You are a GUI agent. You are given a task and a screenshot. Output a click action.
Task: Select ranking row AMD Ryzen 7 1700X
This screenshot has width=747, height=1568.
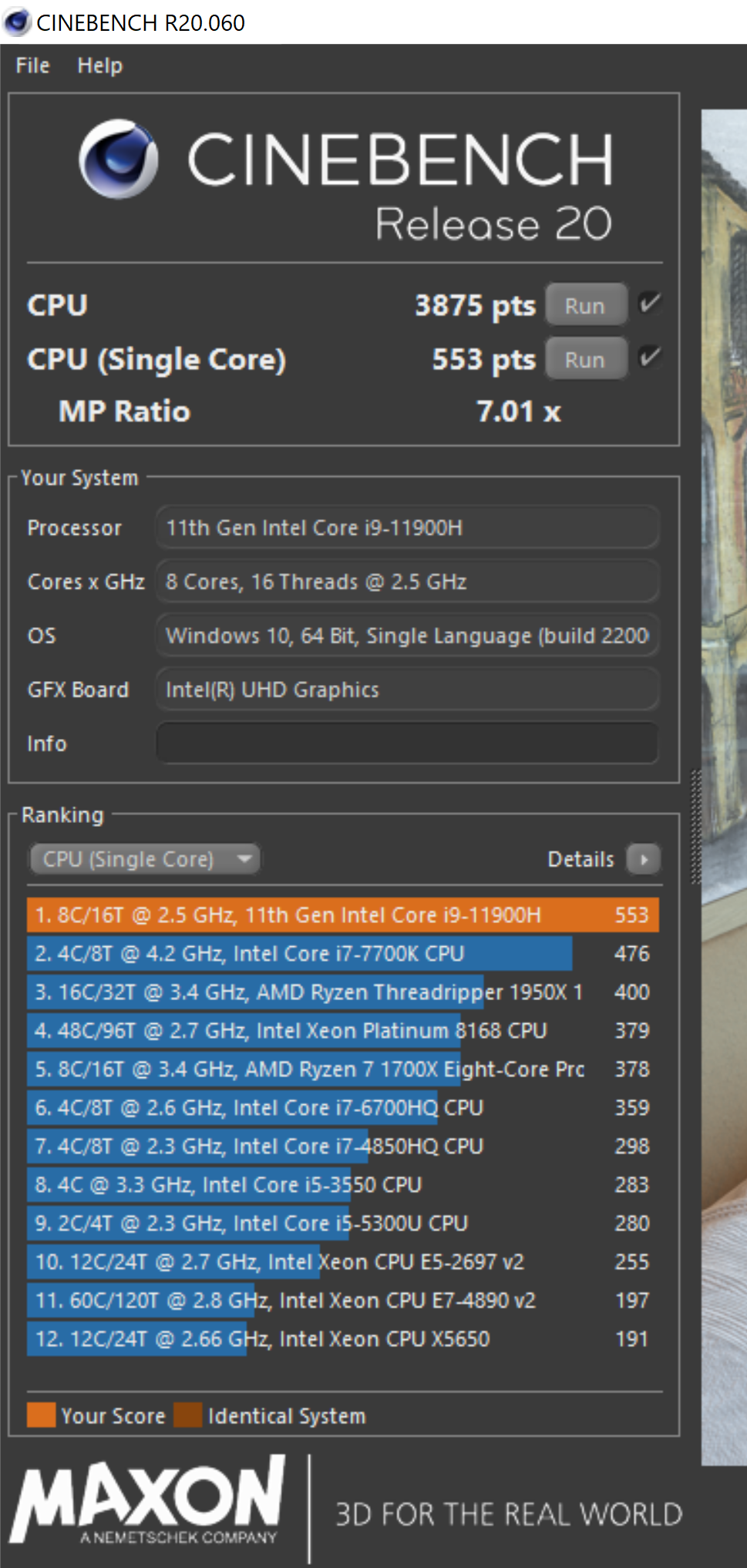point(343,1069)
